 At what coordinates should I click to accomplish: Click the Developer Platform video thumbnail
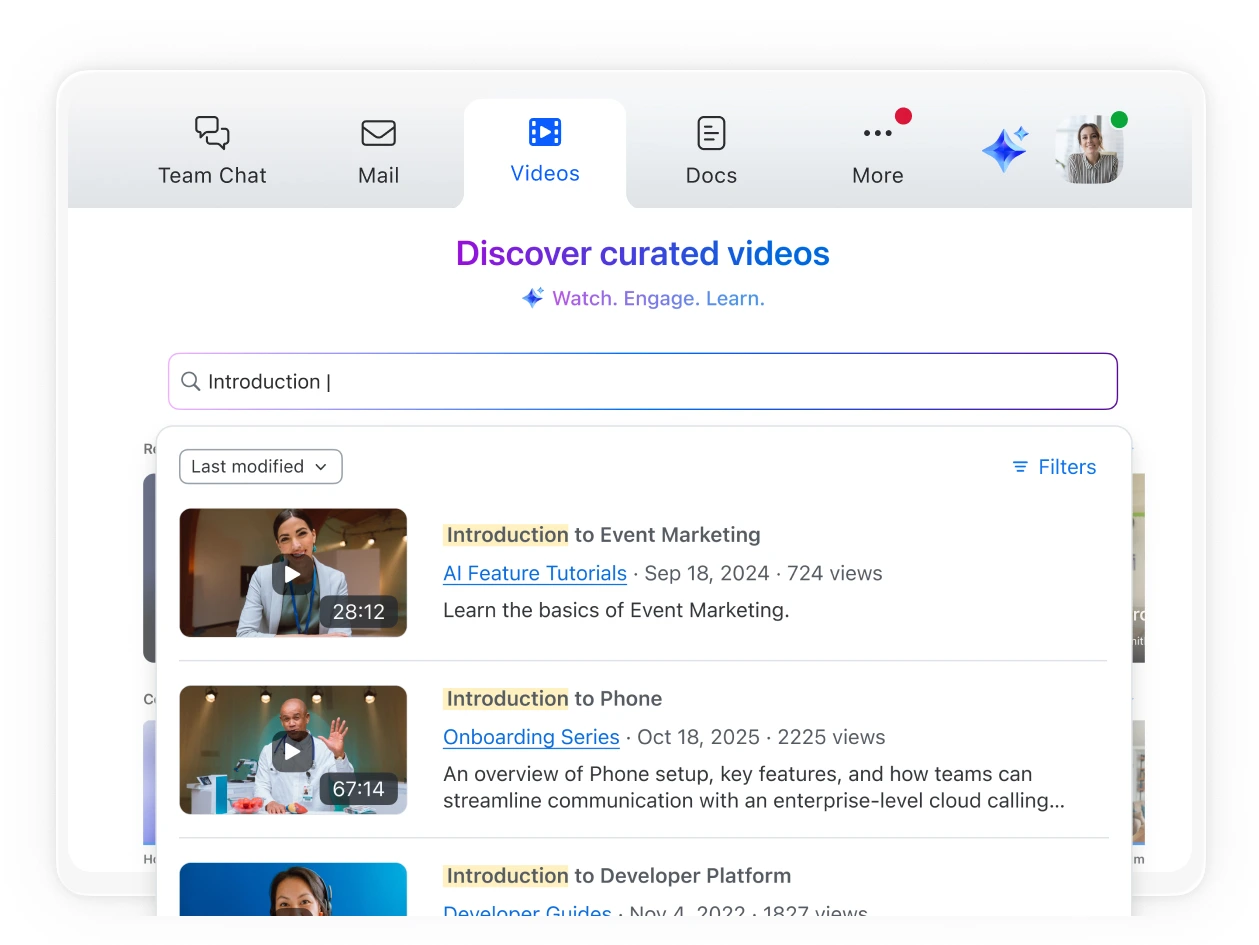click(292, 890)
